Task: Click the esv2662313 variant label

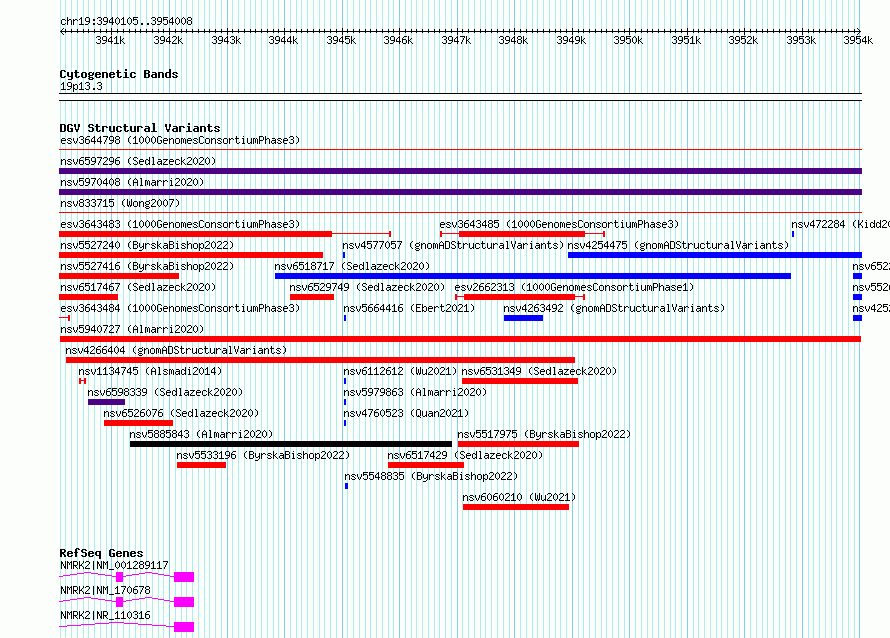Action: tap(574, 287)
